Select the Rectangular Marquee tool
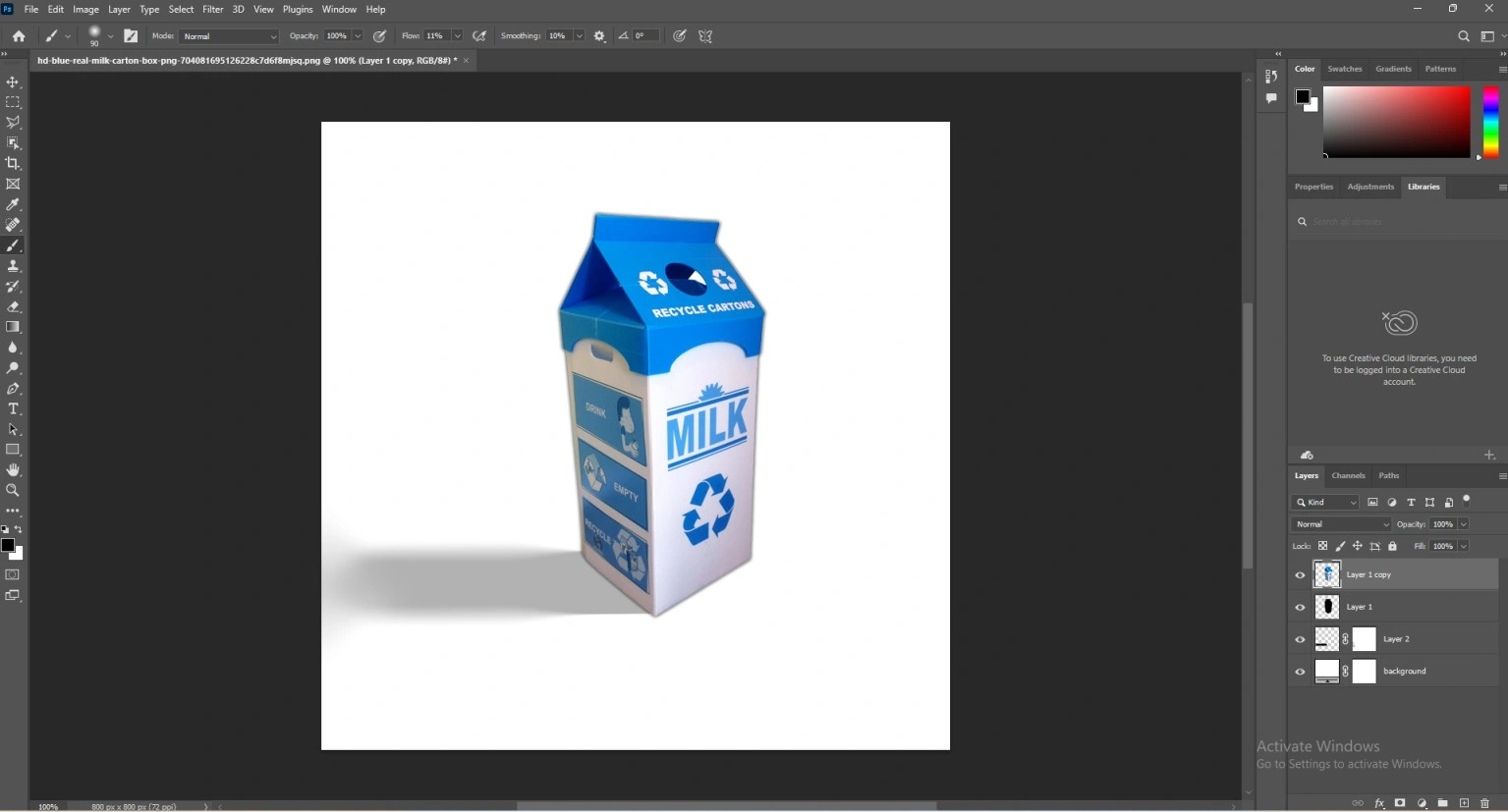 13,102
